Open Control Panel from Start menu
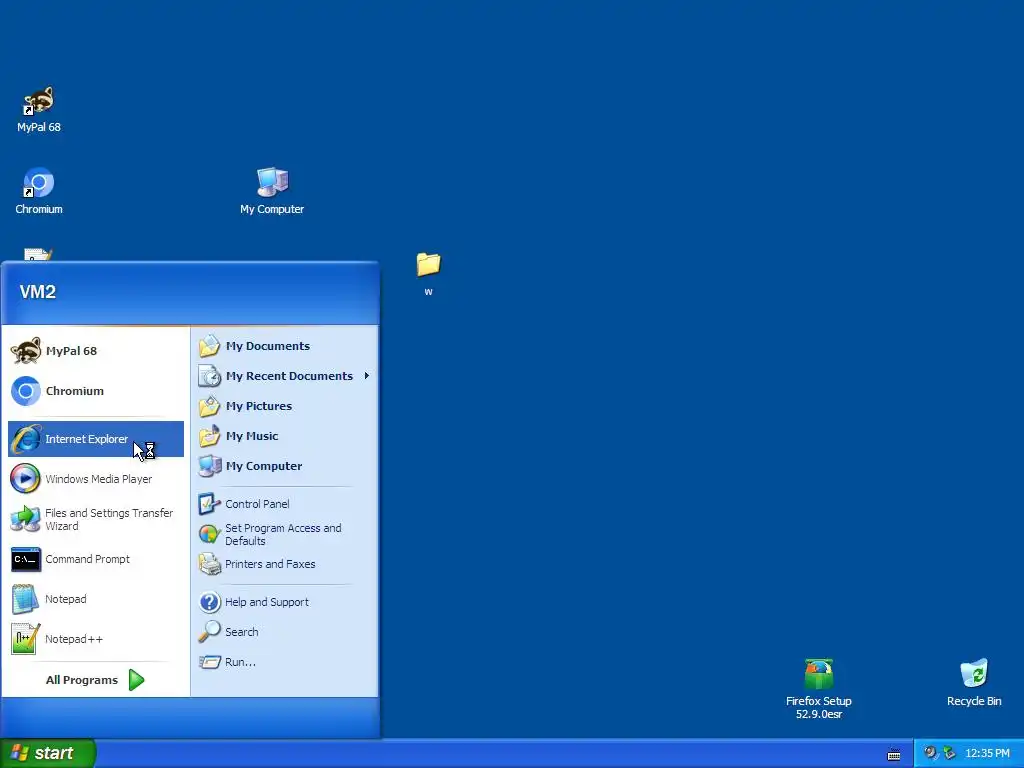Image resolution: width=1024 pixels, height=768 pixels. 285,504
